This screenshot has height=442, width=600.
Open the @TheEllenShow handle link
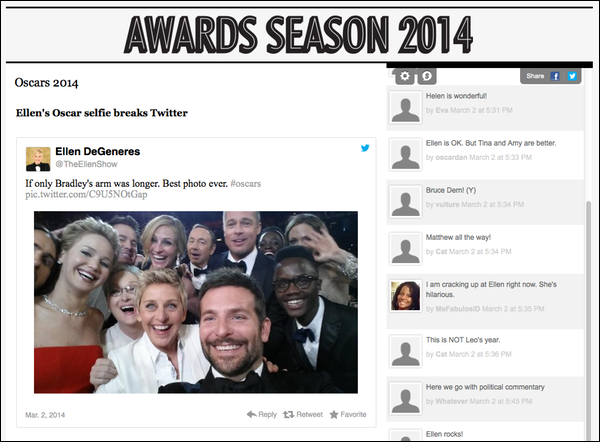pyautogui.click(x=86, y=164)
